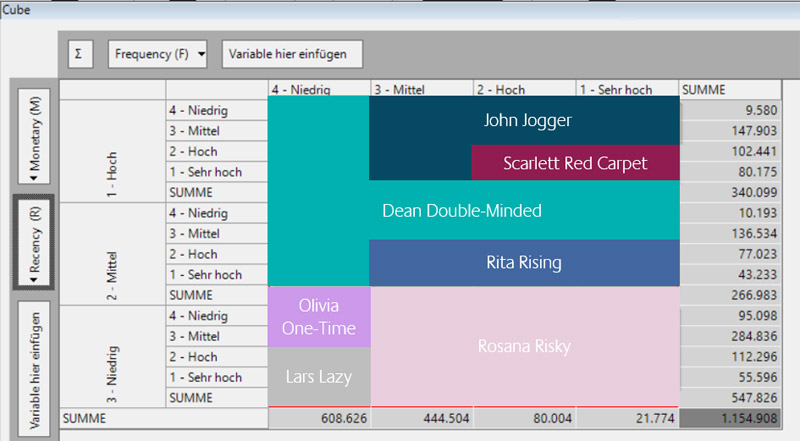Click the vertical 'Variable hier einfügen' button
This screenshot has width=800, height=441.
(x=35, y=366)
